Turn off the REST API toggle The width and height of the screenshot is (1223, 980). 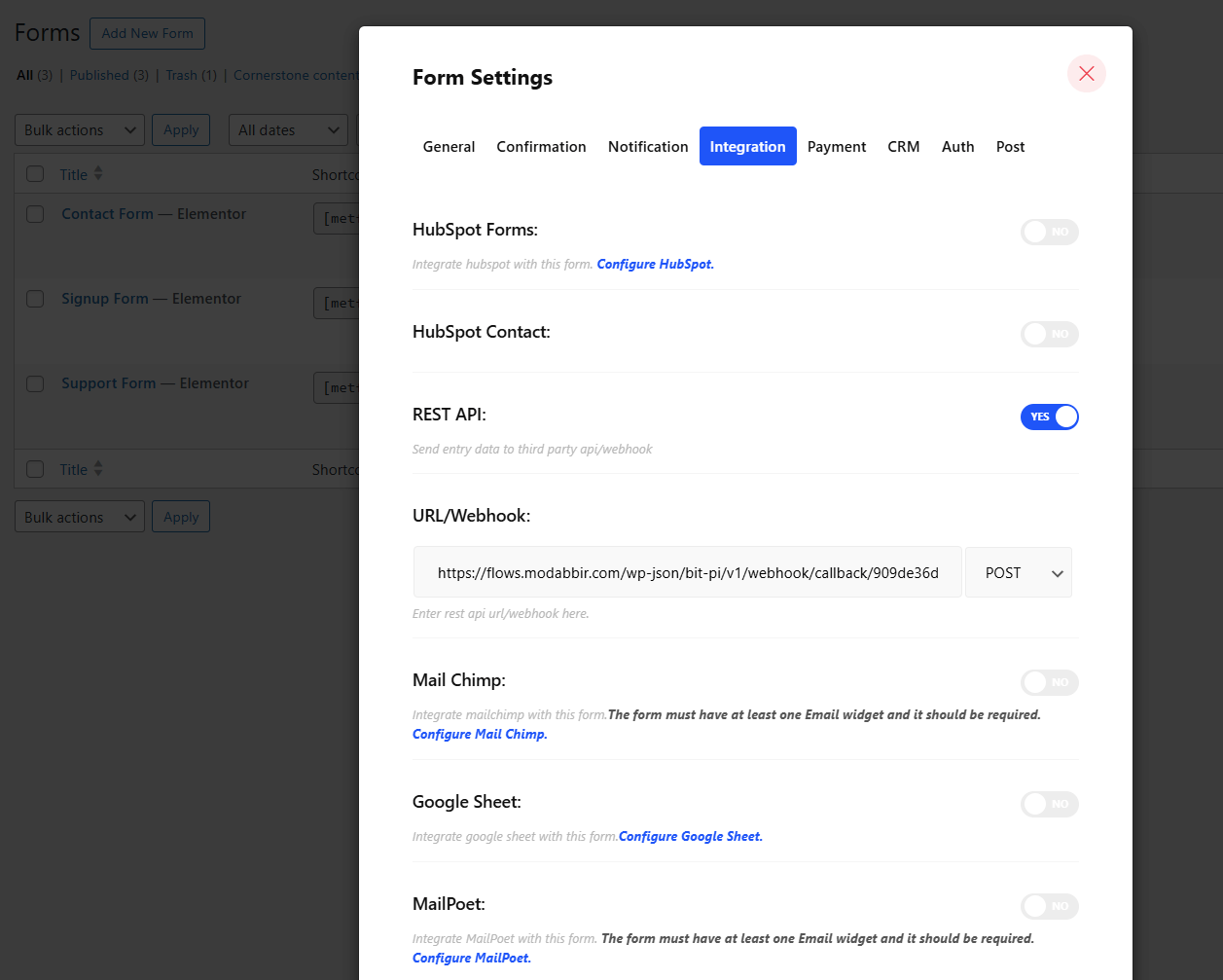point(1050,417)
